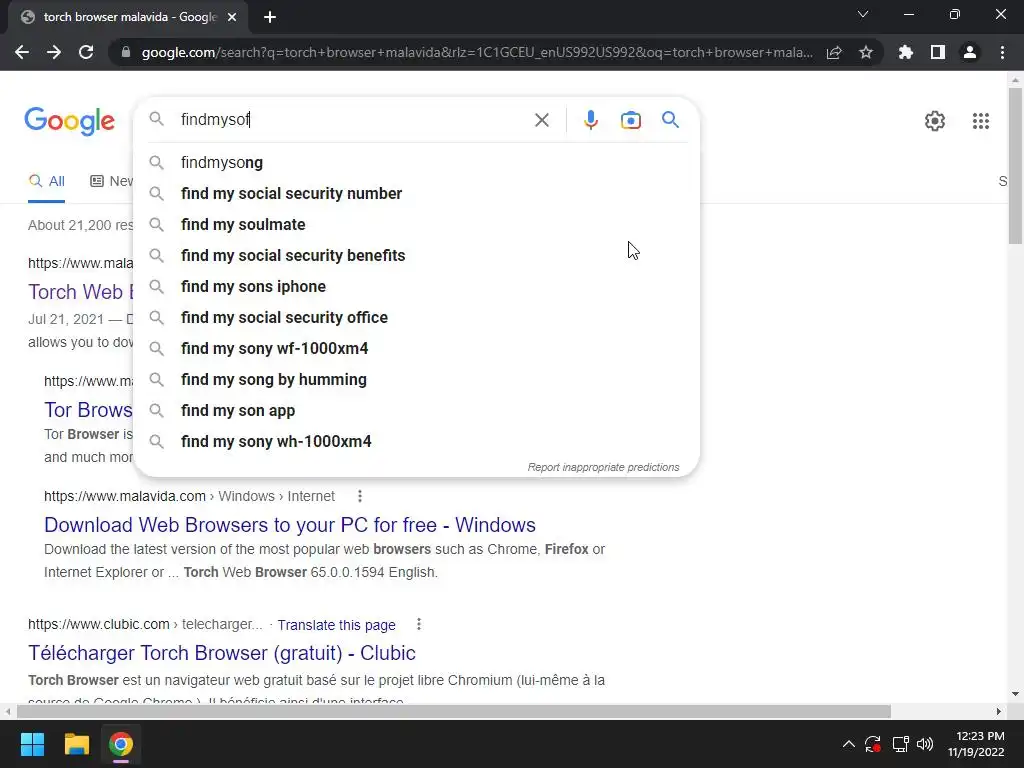Open search by image camera icon
1024x768 pixels.
630,120
